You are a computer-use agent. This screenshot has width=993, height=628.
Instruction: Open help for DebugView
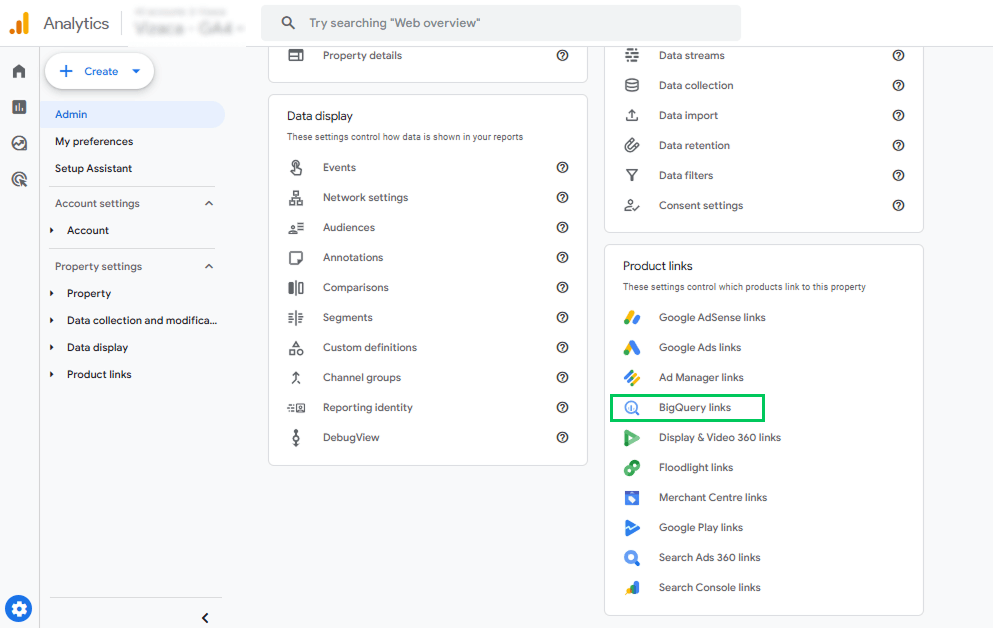[562, 437]
